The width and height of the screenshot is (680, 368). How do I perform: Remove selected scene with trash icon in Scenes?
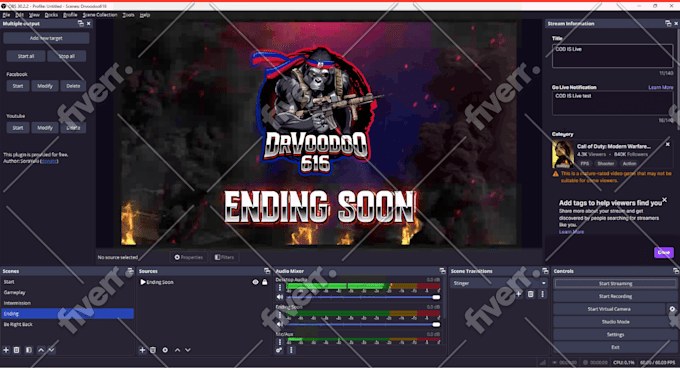point(16,350)
